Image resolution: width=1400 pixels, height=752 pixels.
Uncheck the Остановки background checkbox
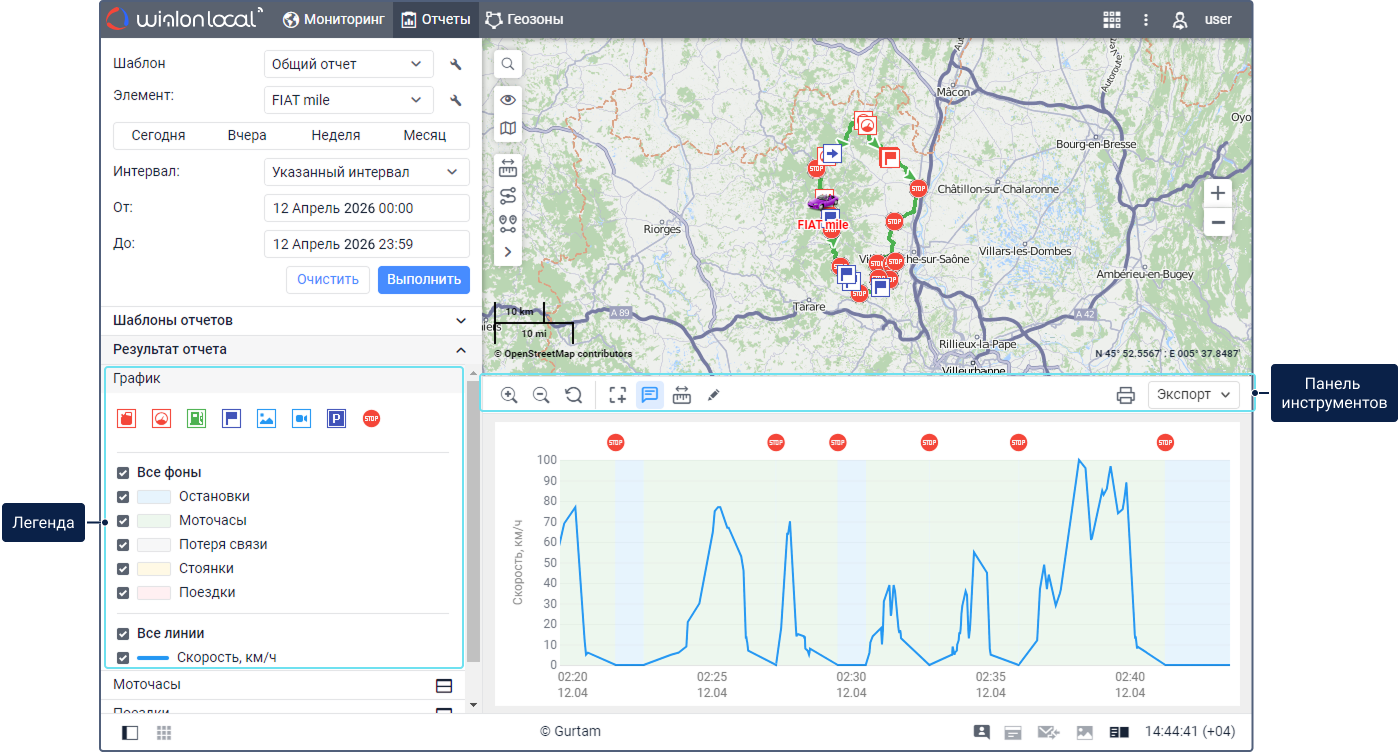[x=123, y=497]
